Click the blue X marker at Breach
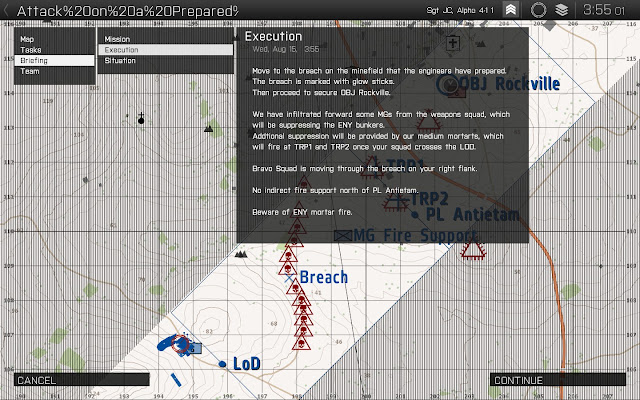This screenshot has width=640, height=400. tap(289, 278)
